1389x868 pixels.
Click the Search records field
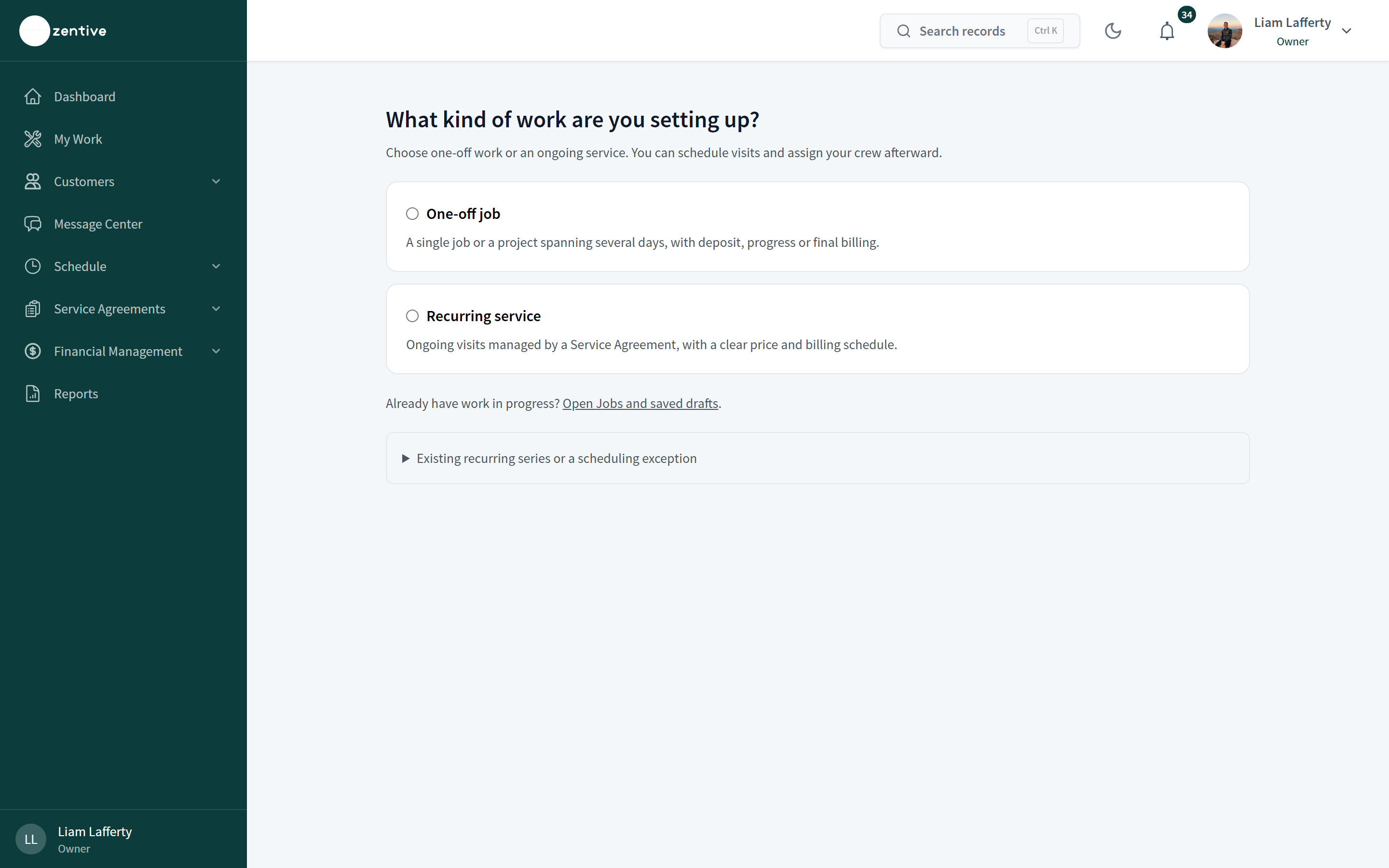[x=979, y=31]
